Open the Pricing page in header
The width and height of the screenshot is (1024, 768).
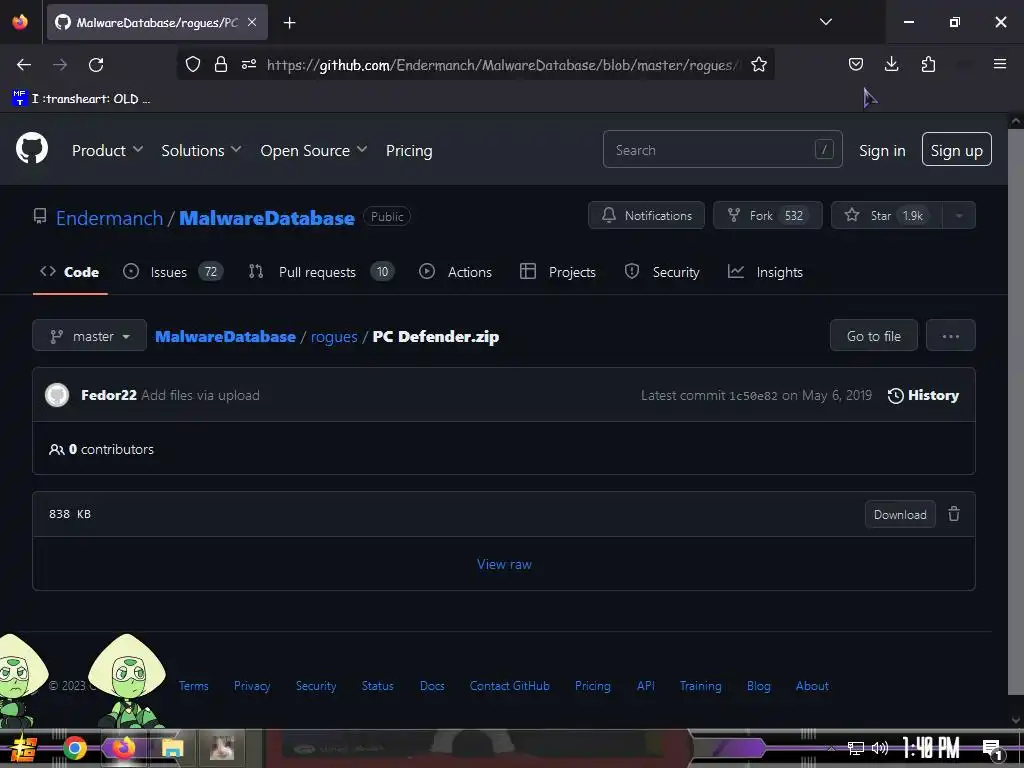point(409,151)
